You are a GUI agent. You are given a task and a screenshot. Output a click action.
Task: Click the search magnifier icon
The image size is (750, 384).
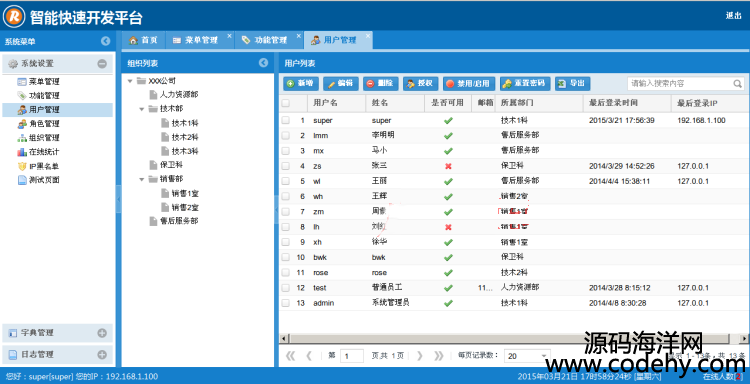[x=738, y=84]
